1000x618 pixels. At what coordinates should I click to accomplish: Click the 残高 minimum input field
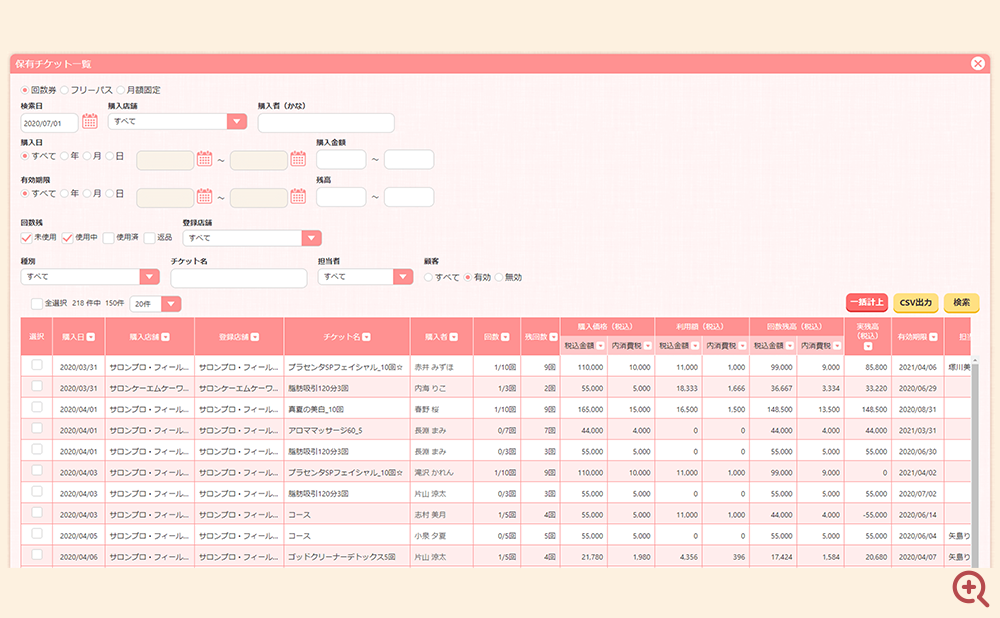pos(341,197)
